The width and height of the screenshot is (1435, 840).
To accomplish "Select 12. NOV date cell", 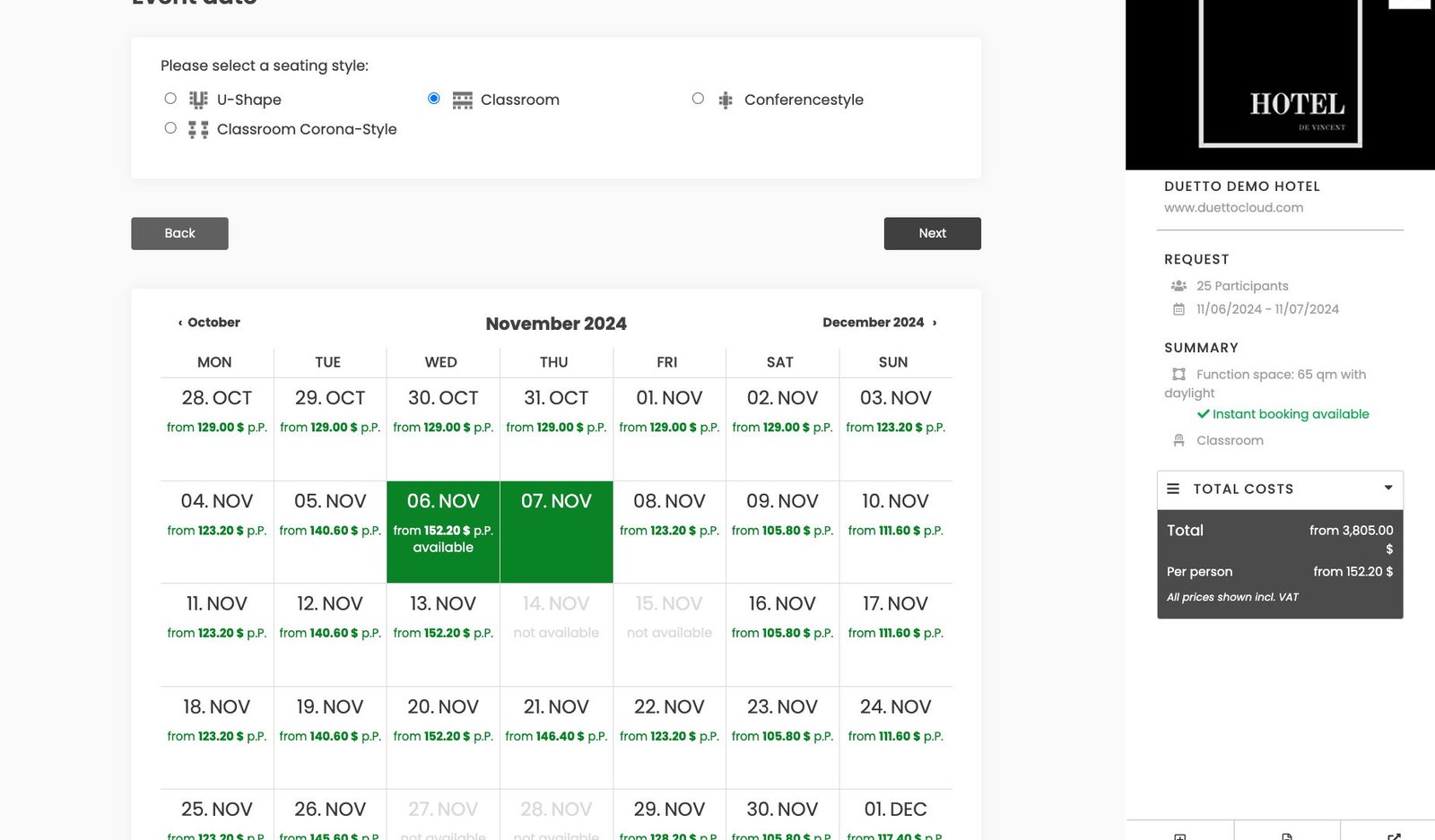I will coord(330,635).
